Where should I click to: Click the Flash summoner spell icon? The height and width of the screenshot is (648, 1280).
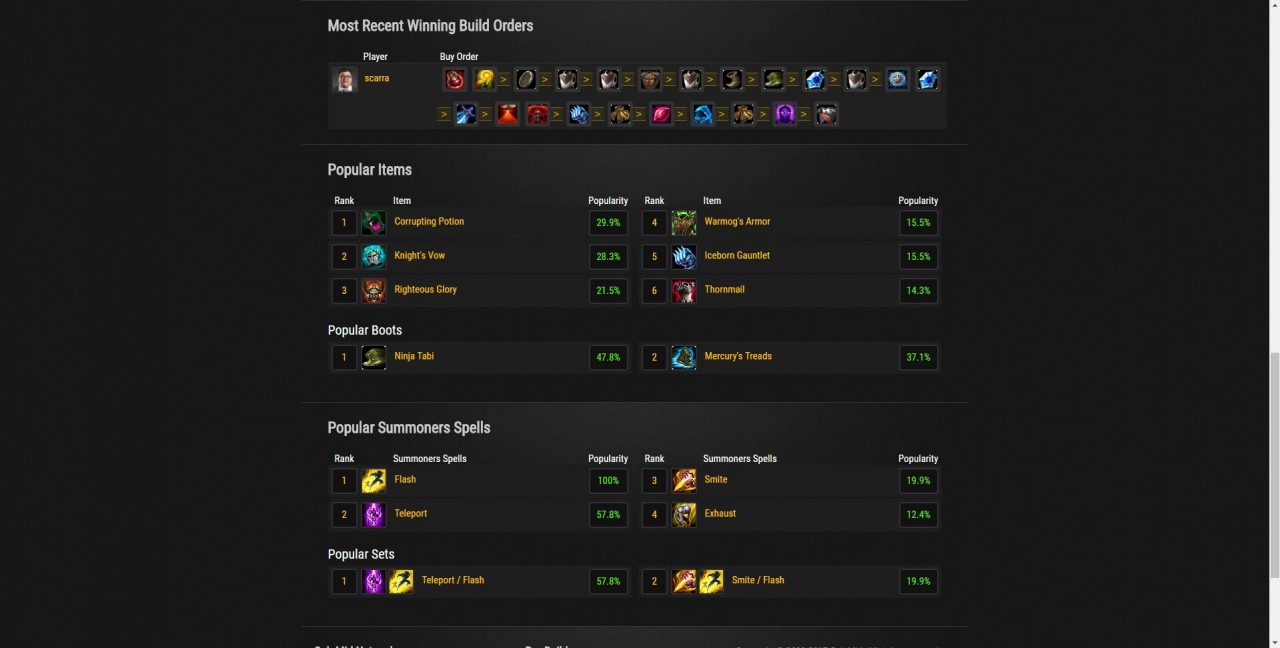click(373, 481)
